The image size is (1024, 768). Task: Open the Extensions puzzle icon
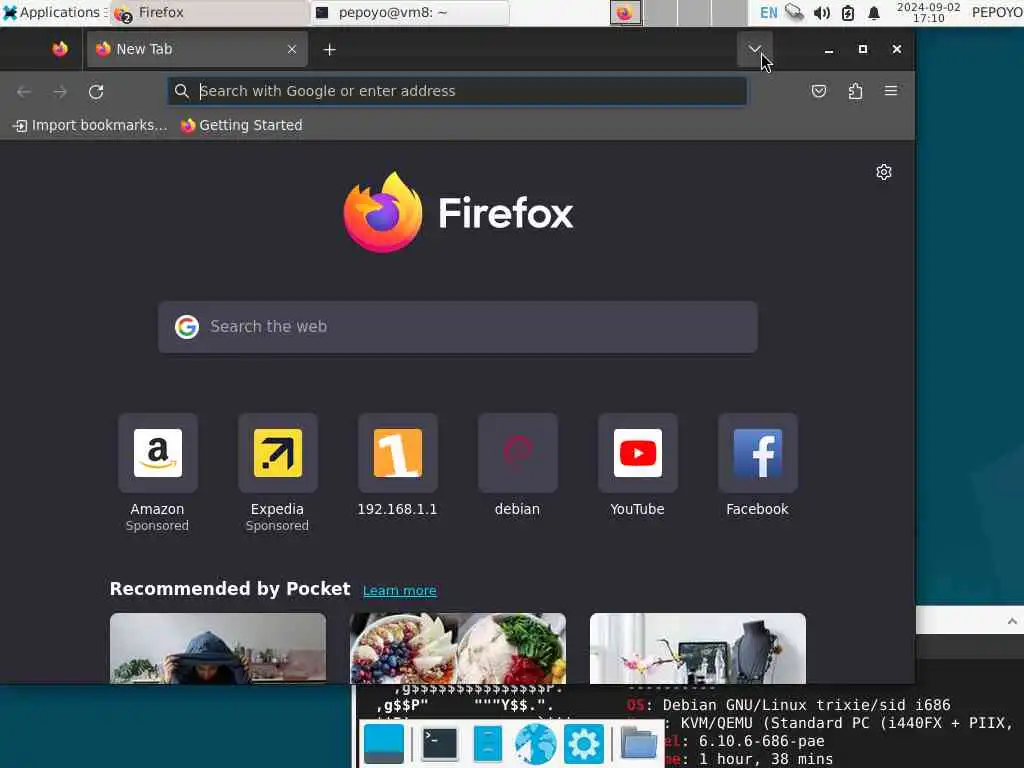855,91
